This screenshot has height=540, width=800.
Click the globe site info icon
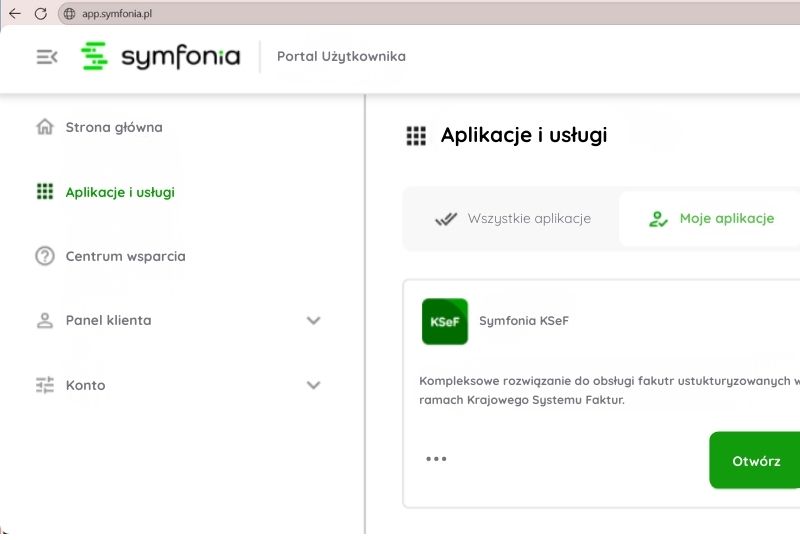(69, 13)
